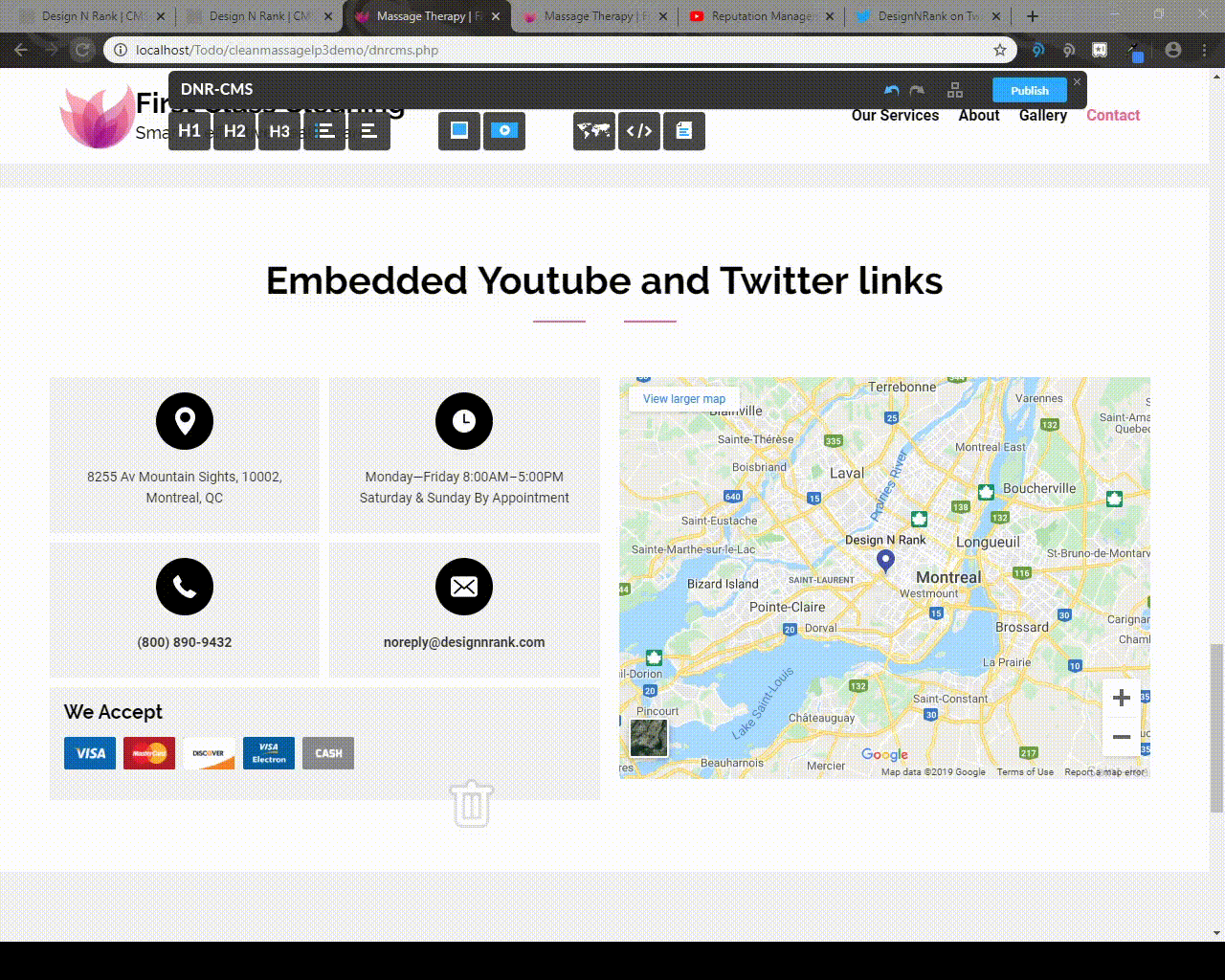Click the We Accept heading
The height and width of the screenshot is (980, 1225).
coord(113,712)
